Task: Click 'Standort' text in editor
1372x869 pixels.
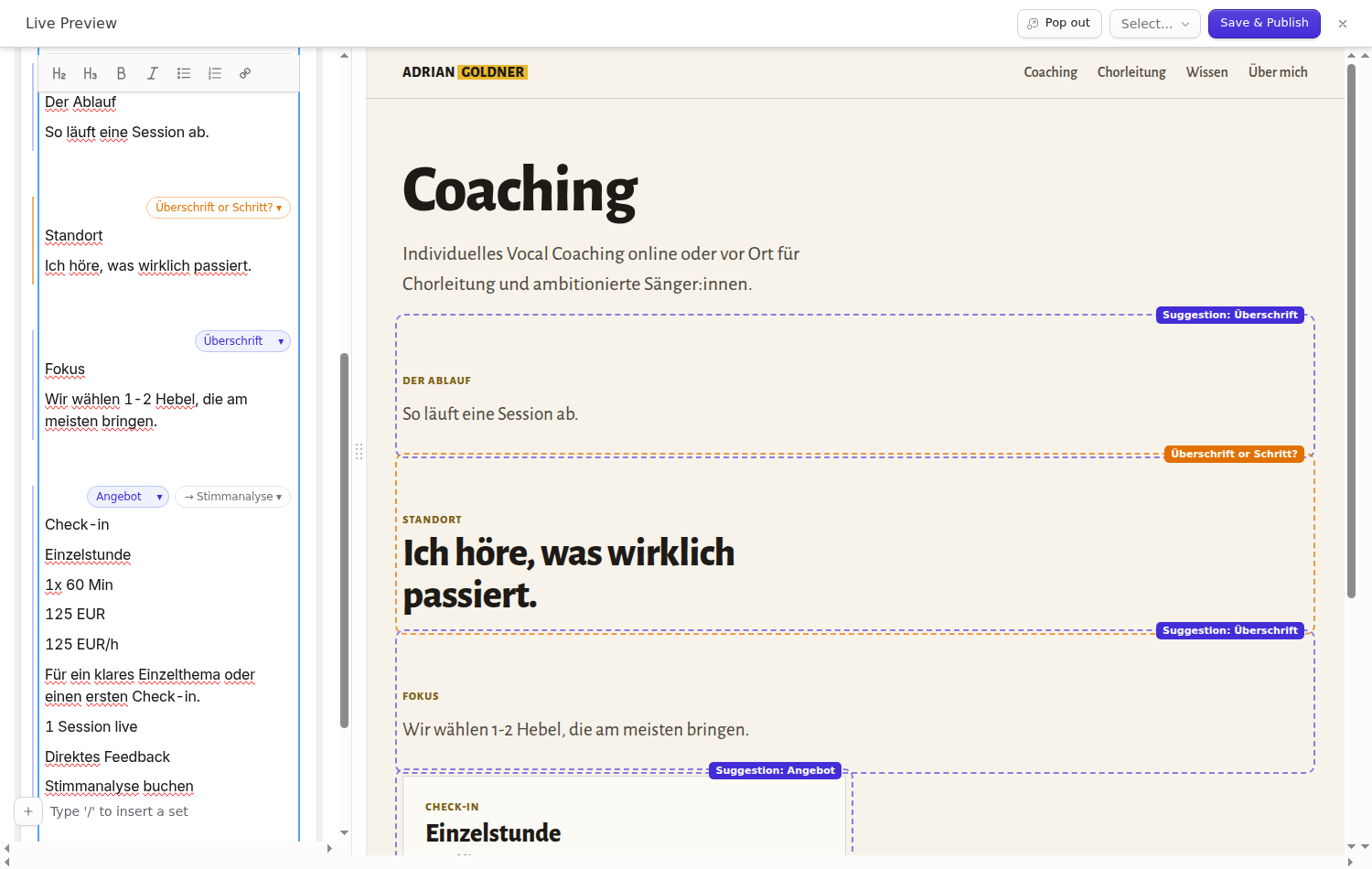Action: pyautogui.click(x=74, y=236)
